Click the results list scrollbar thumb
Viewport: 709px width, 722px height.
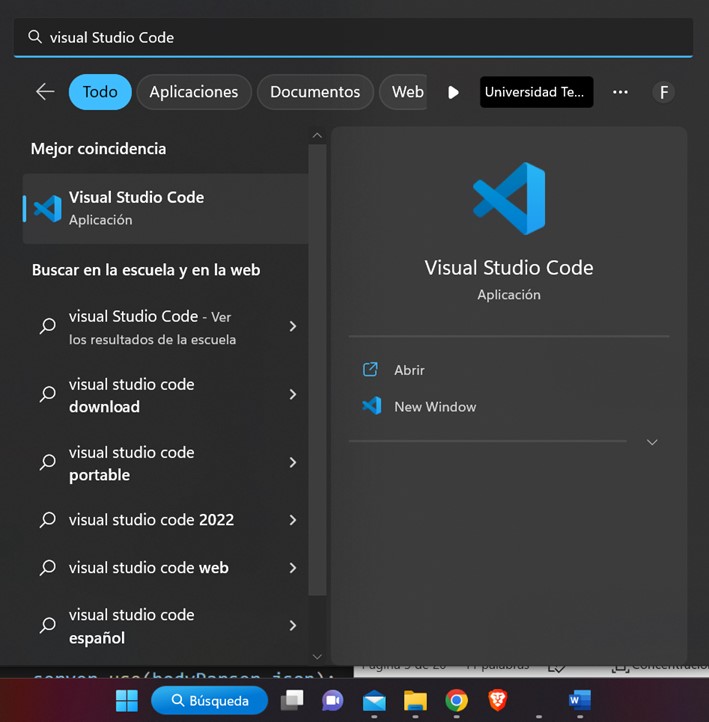coord(317,370)
